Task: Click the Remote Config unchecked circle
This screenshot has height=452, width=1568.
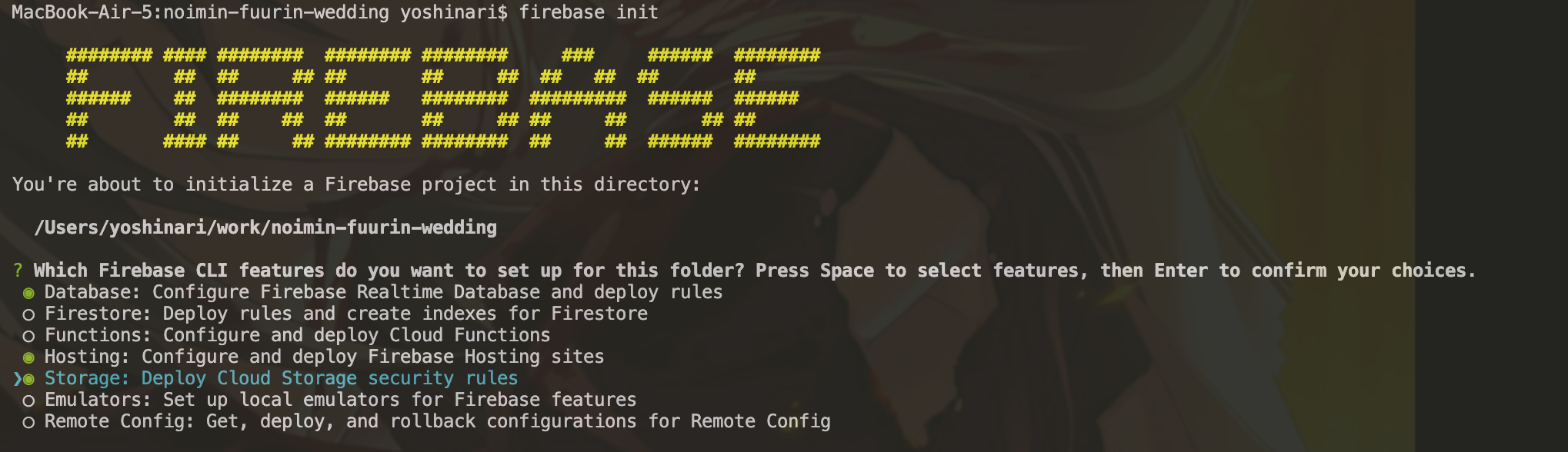Action: click(28, 422)
